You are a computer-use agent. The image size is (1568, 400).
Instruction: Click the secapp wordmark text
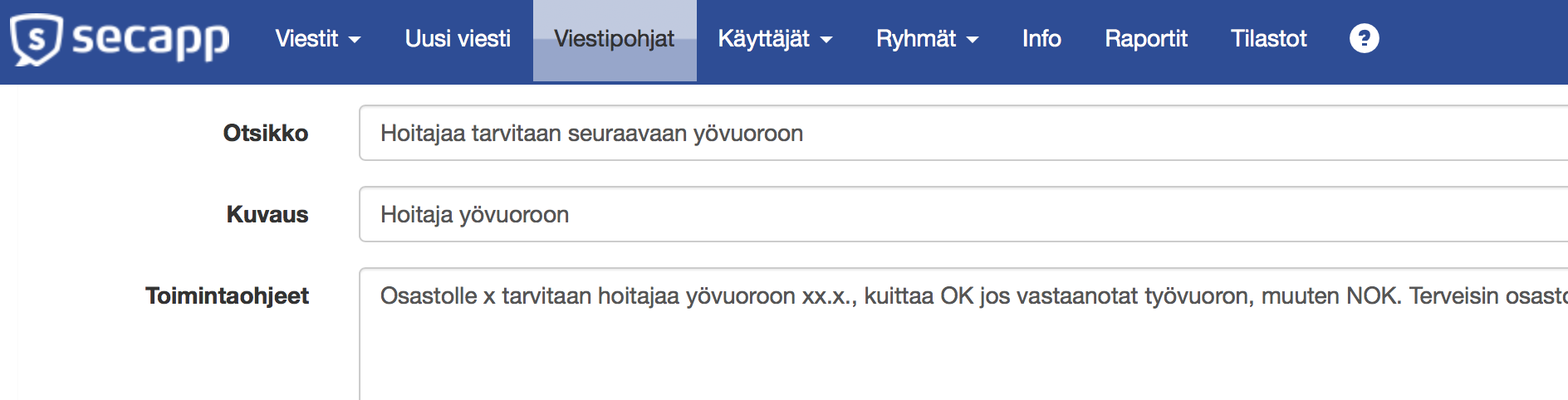tap(150, 39)
